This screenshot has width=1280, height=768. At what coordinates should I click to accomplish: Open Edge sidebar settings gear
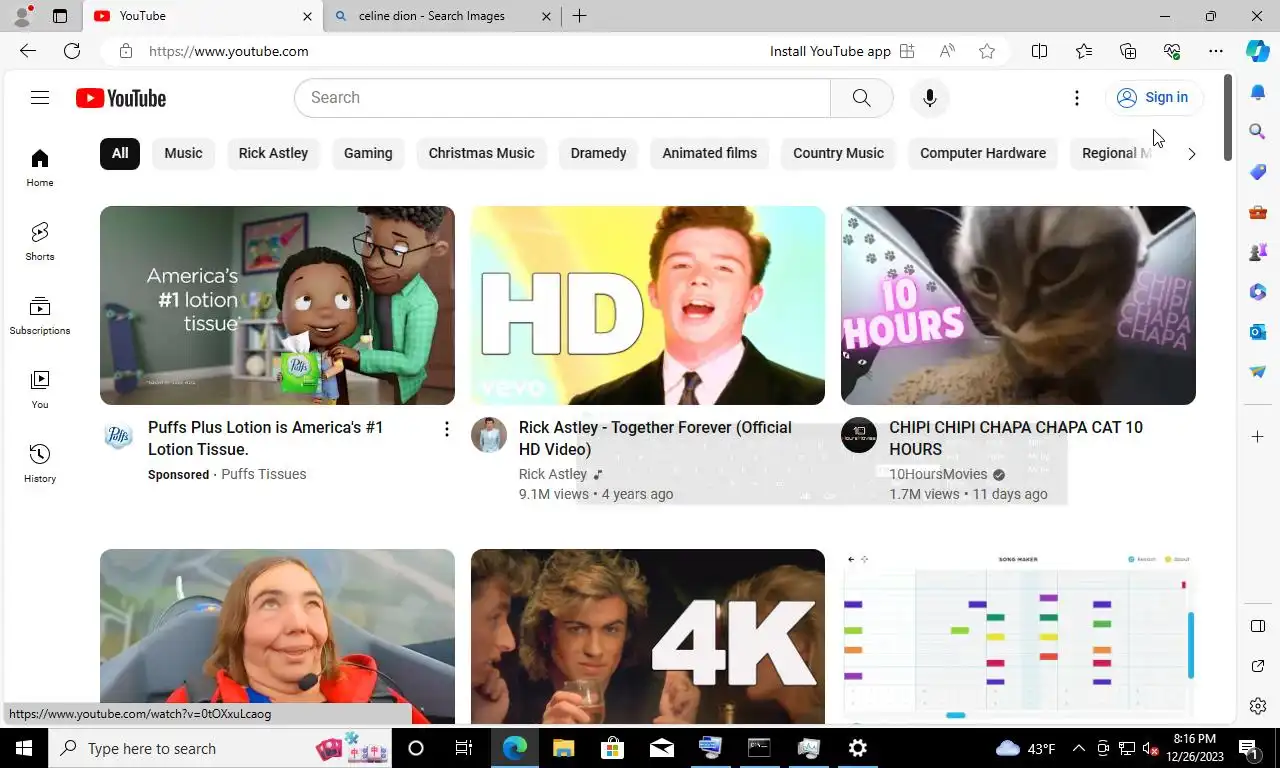click(x=1258, y=706)
